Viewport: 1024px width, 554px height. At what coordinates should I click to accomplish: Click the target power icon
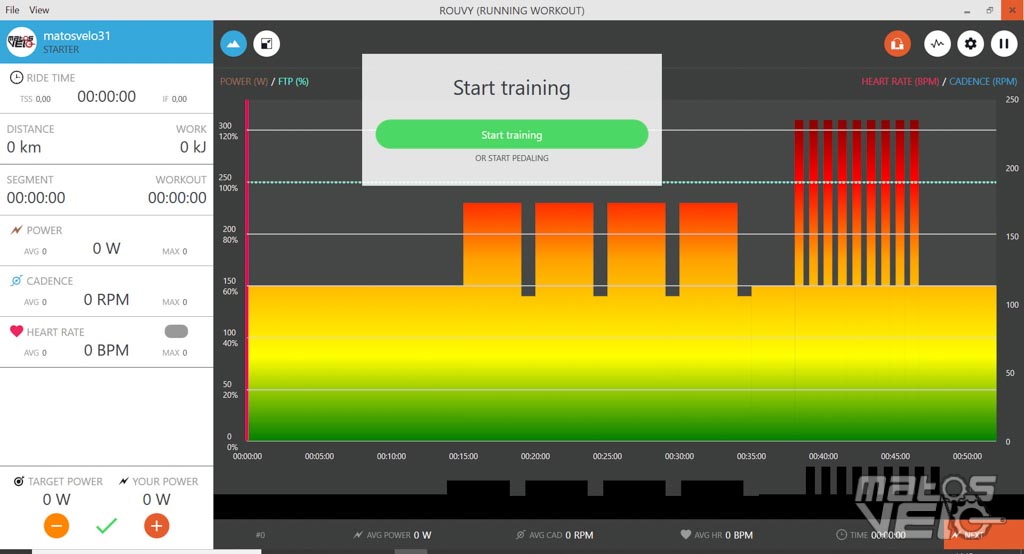tap(19, 481)
